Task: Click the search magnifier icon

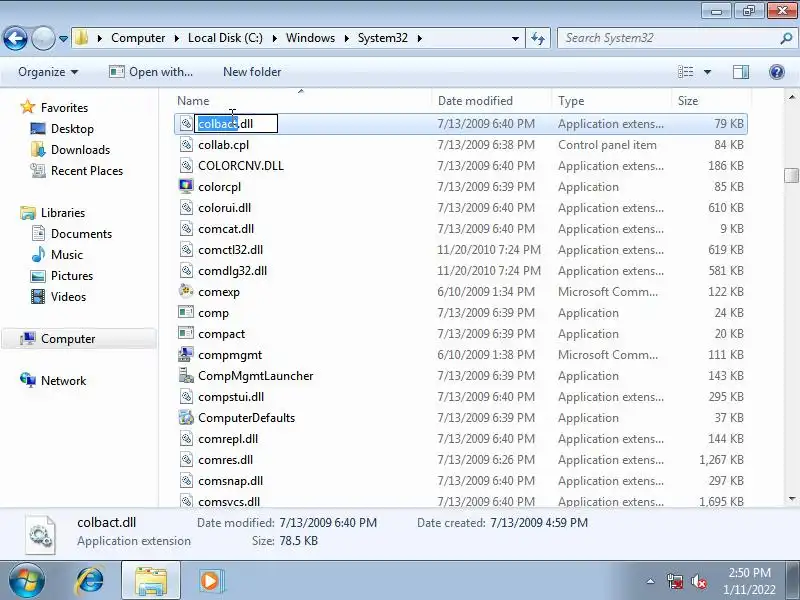Action: 786,38
